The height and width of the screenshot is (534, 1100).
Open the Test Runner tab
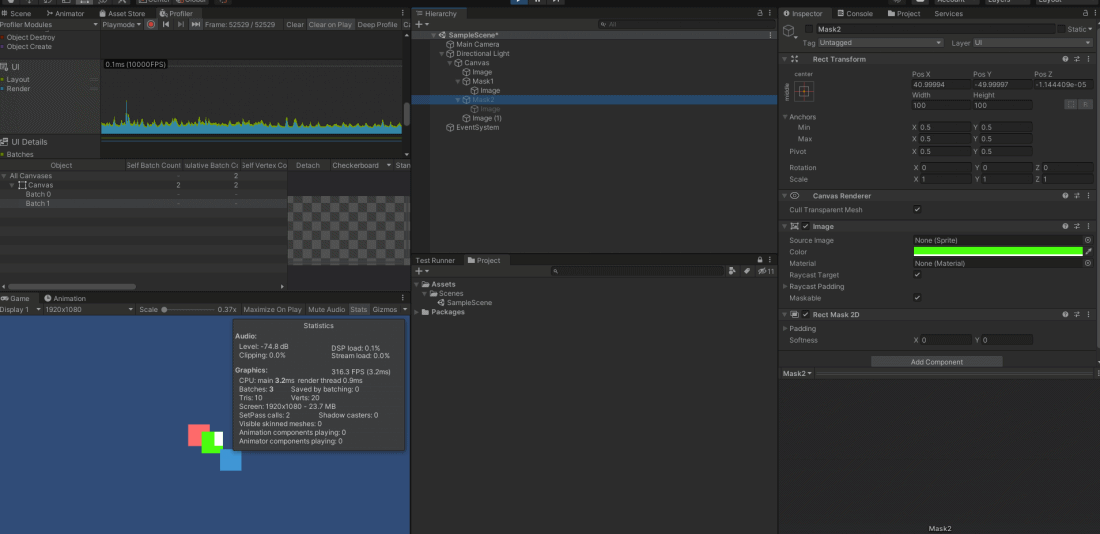click(436, 260)
